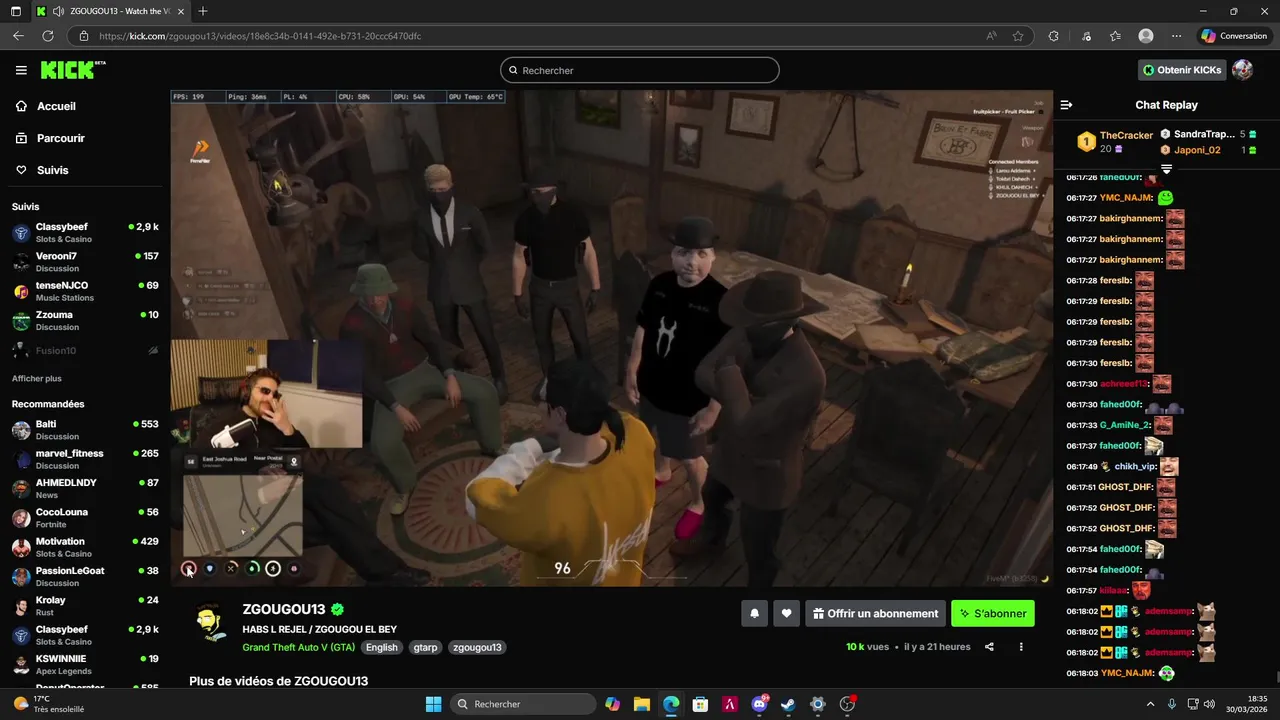Open the Suivis following page
The image size is (1280, 720).
pyautogui.click(x=53, y=170)
